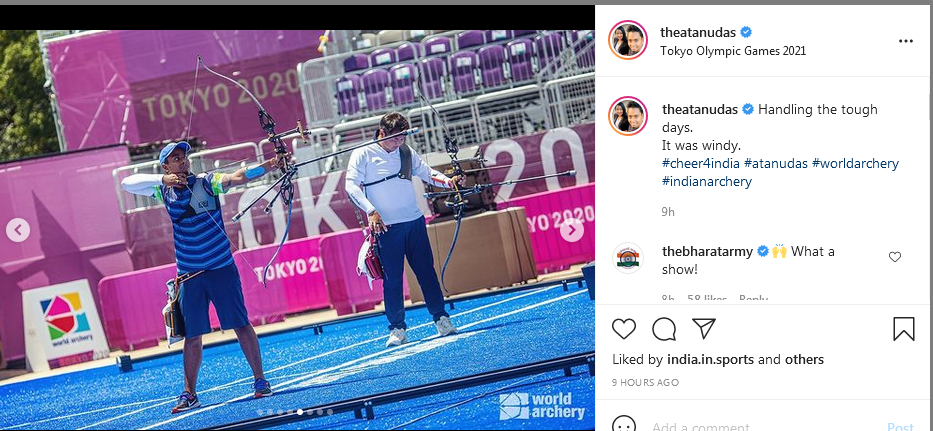
Task: Go back to the previous carousel photo
Action: [x=18, y=230]
